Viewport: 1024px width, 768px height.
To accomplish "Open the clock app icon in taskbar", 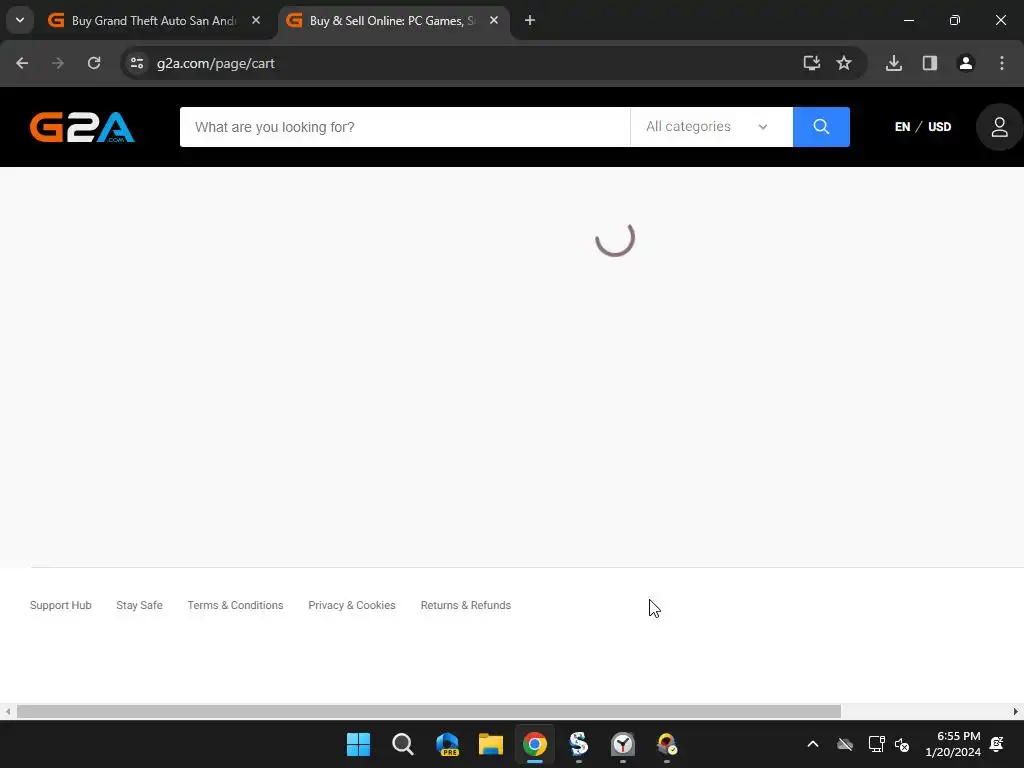I will click(x=622, y=744).
